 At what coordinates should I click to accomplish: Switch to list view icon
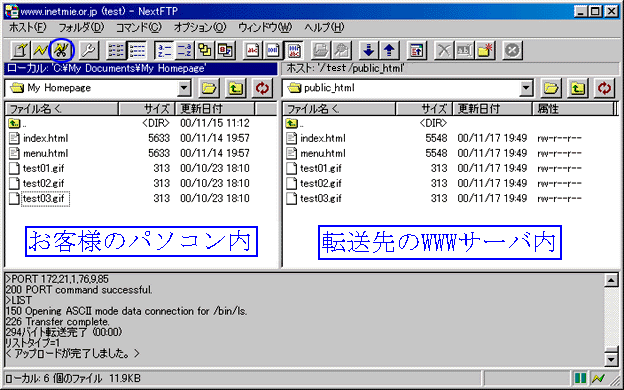(117, 51)
